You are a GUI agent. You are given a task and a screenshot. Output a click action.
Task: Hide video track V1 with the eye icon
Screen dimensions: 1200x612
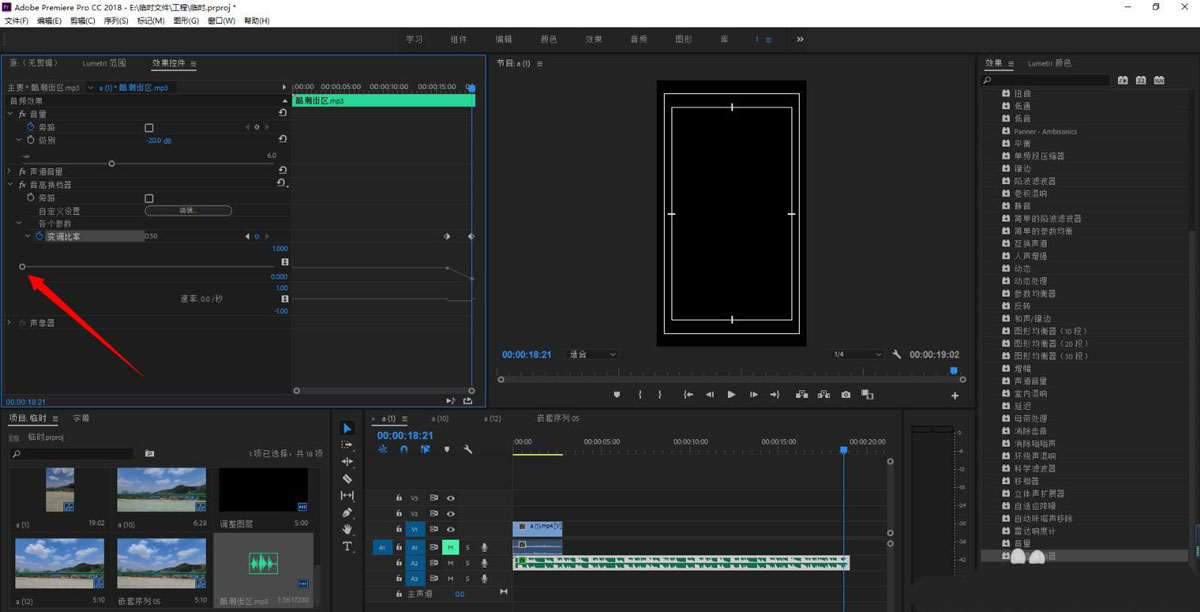[450, 529]
